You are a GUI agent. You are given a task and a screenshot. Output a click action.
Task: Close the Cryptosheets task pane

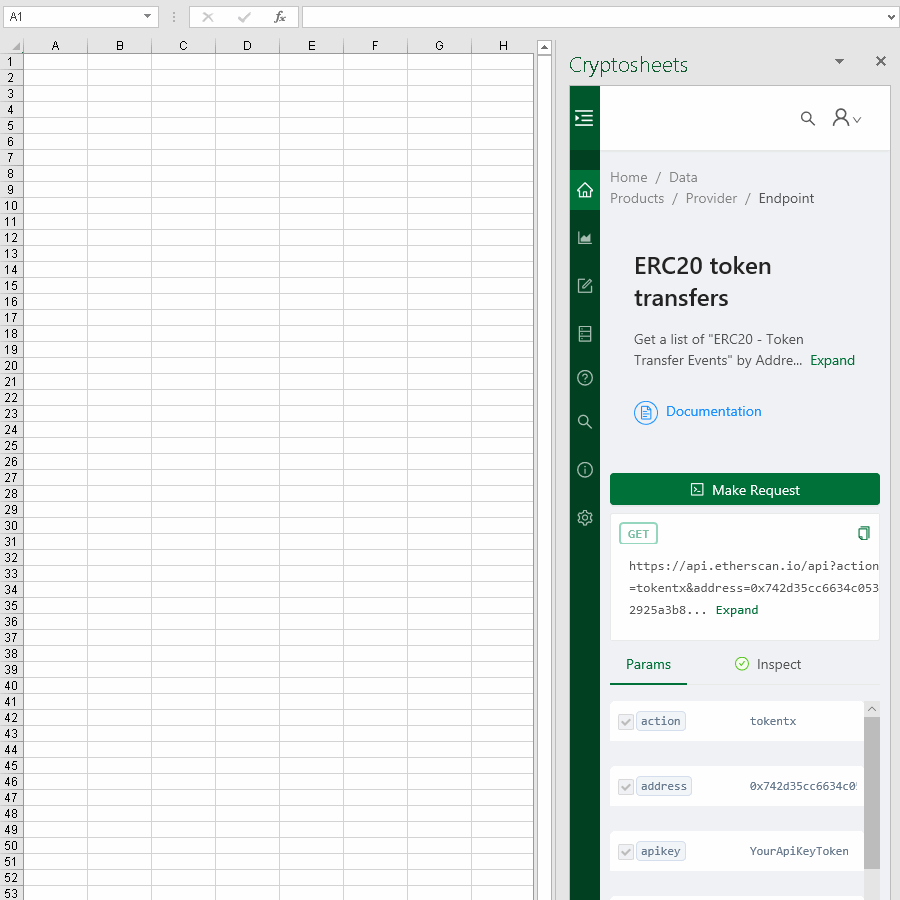881,61
